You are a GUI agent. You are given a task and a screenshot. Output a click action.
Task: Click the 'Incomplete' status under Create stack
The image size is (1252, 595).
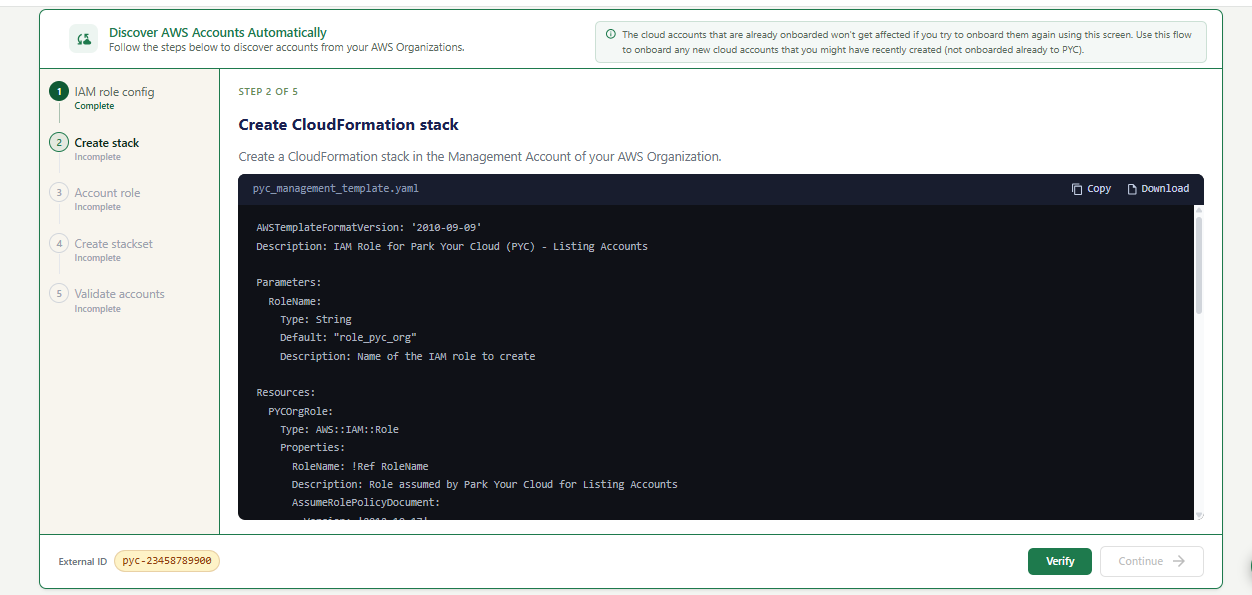coord(97,157)
